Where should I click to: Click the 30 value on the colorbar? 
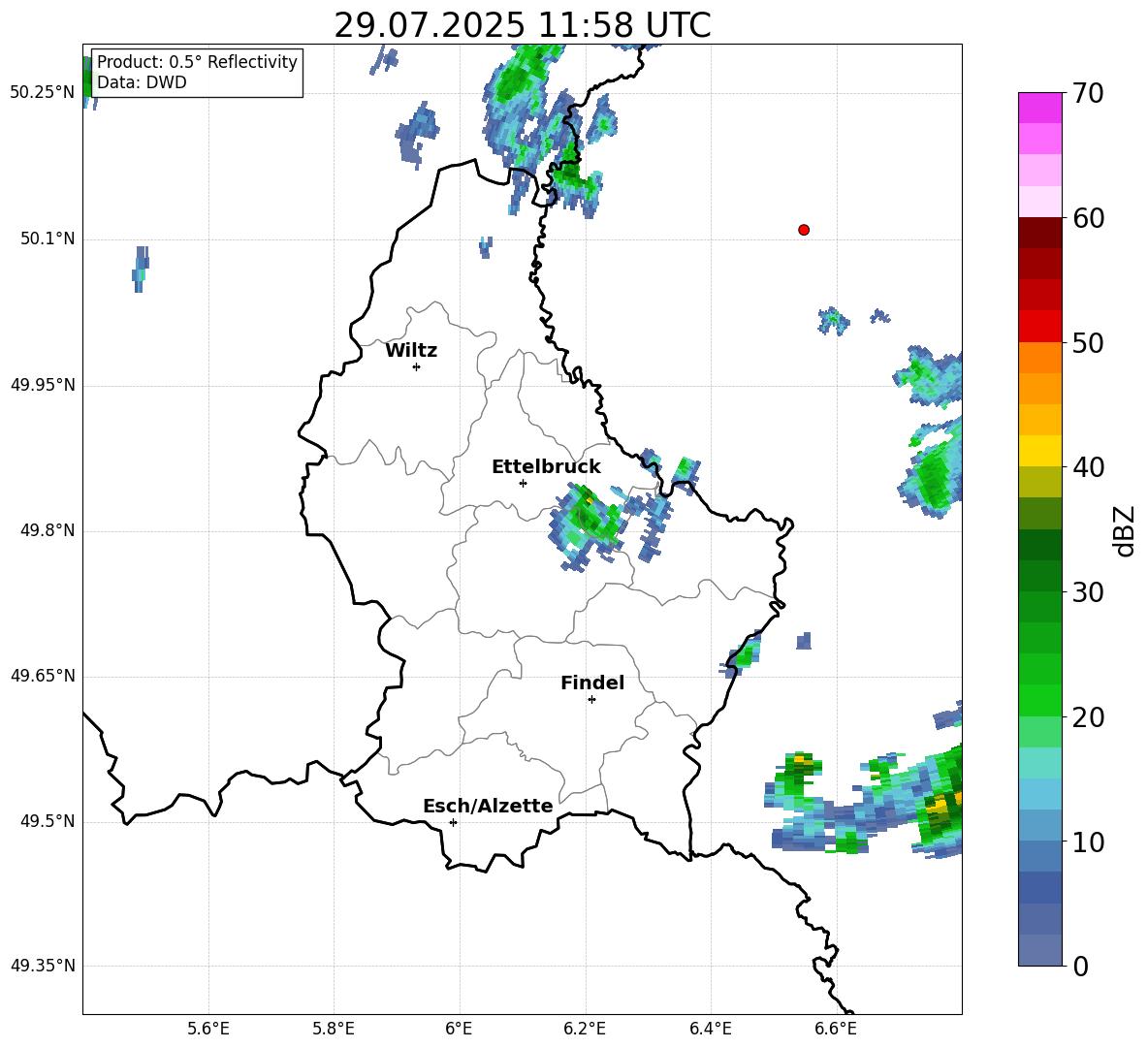point(1088,592)
